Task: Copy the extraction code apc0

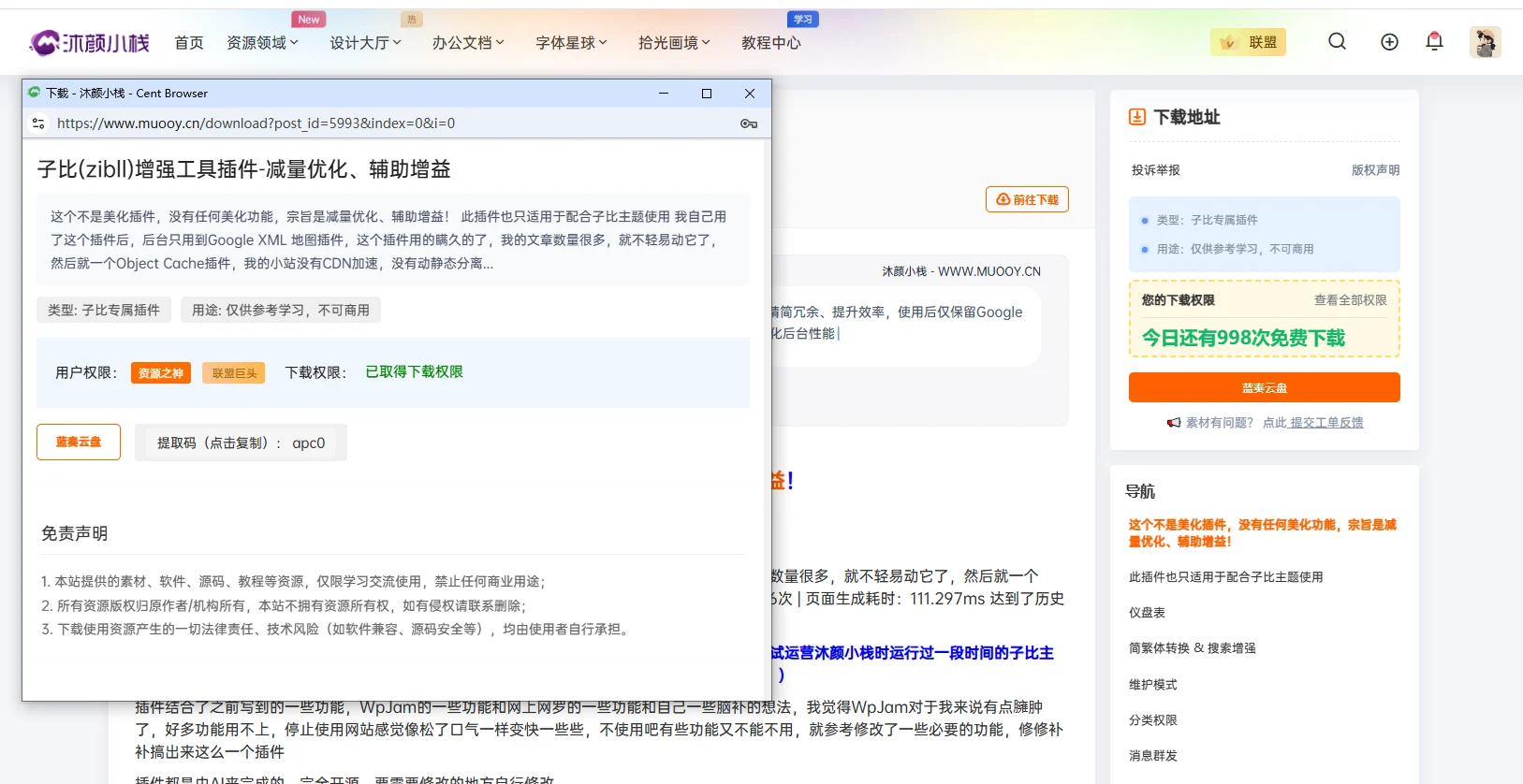Action: (242, 443)
